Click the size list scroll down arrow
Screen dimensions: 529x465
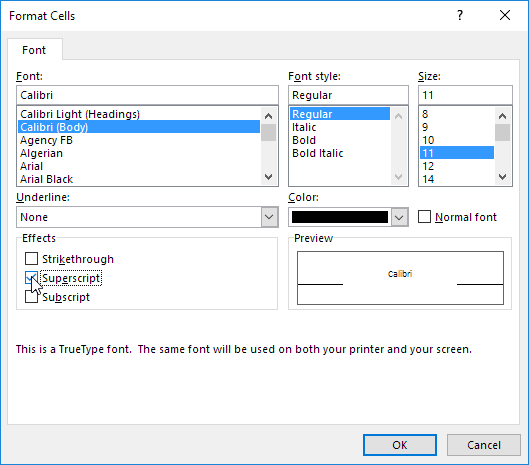coord(502,177)
